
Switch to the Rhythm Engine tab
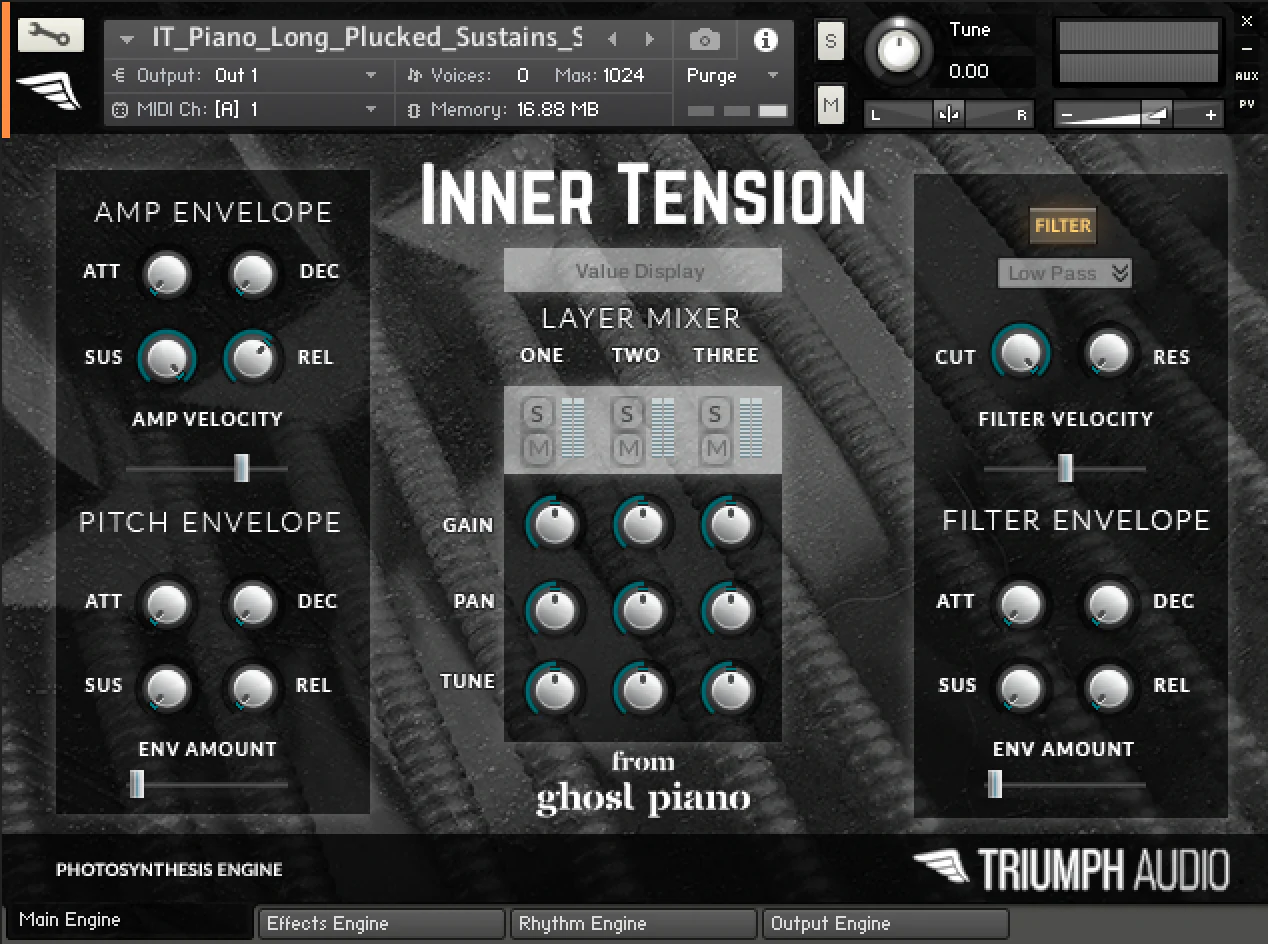[633, 924]
